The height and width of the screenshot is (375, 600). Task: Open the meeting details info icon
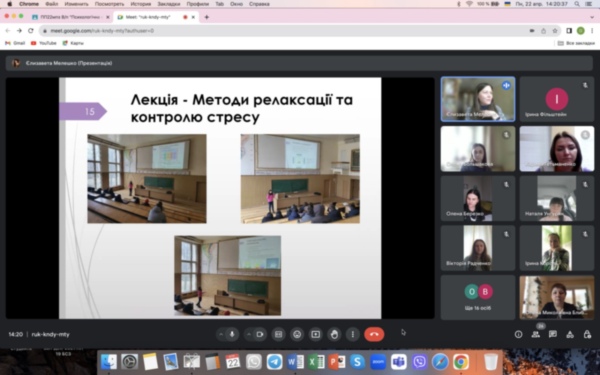(x=518, y=334)
